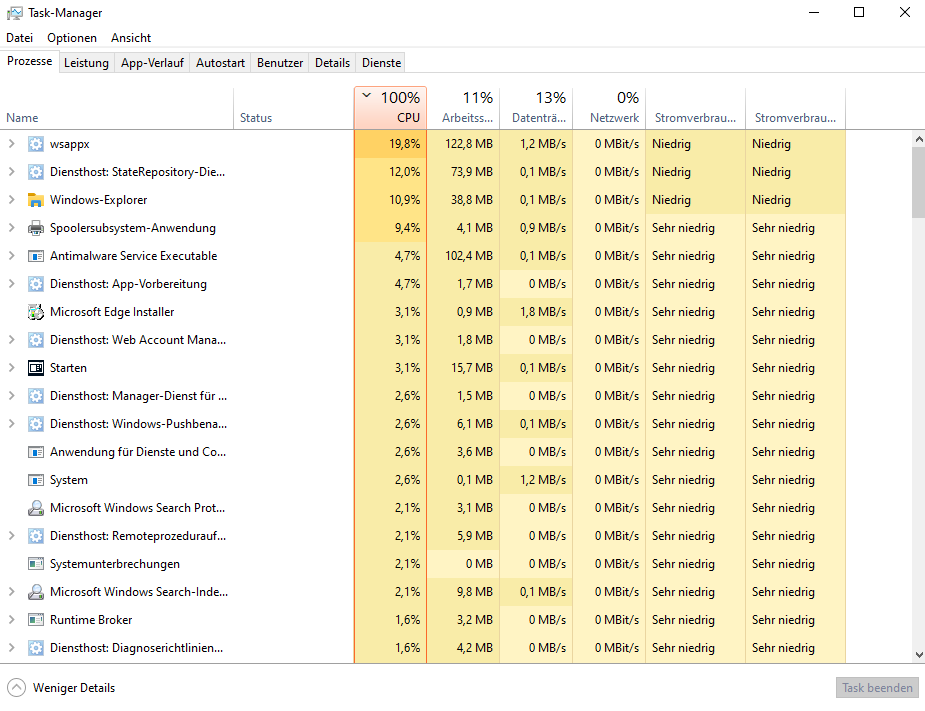Click the Microsoft Edge Installer icon

click(36, 312)
